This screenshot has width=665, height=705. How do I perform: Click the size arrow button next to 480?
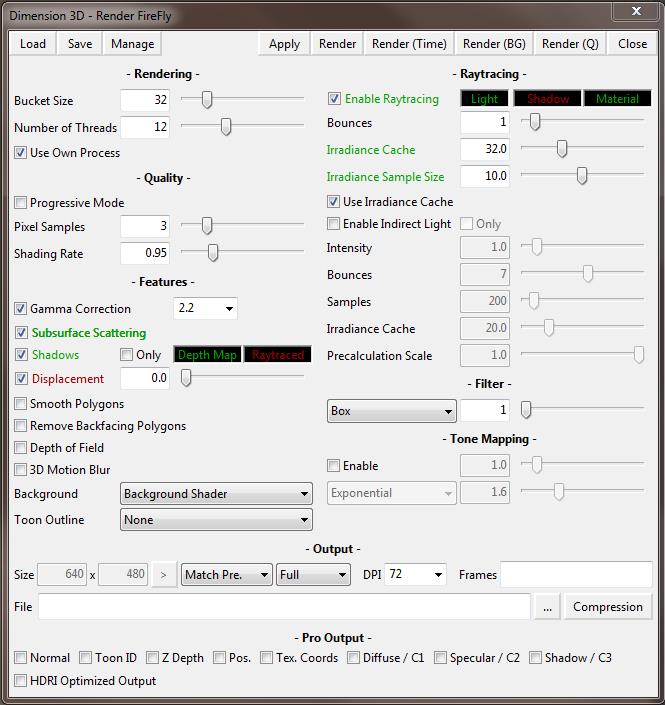[x=163, y=575]
